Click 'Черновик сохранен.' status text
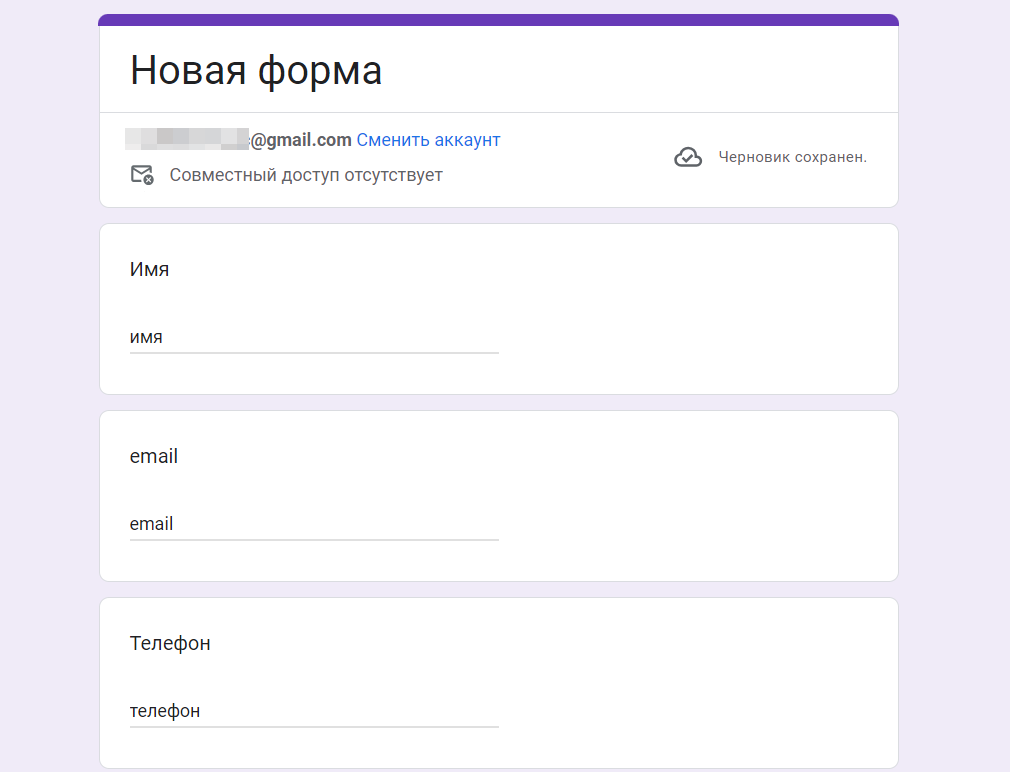 click(x=792, y=157)
